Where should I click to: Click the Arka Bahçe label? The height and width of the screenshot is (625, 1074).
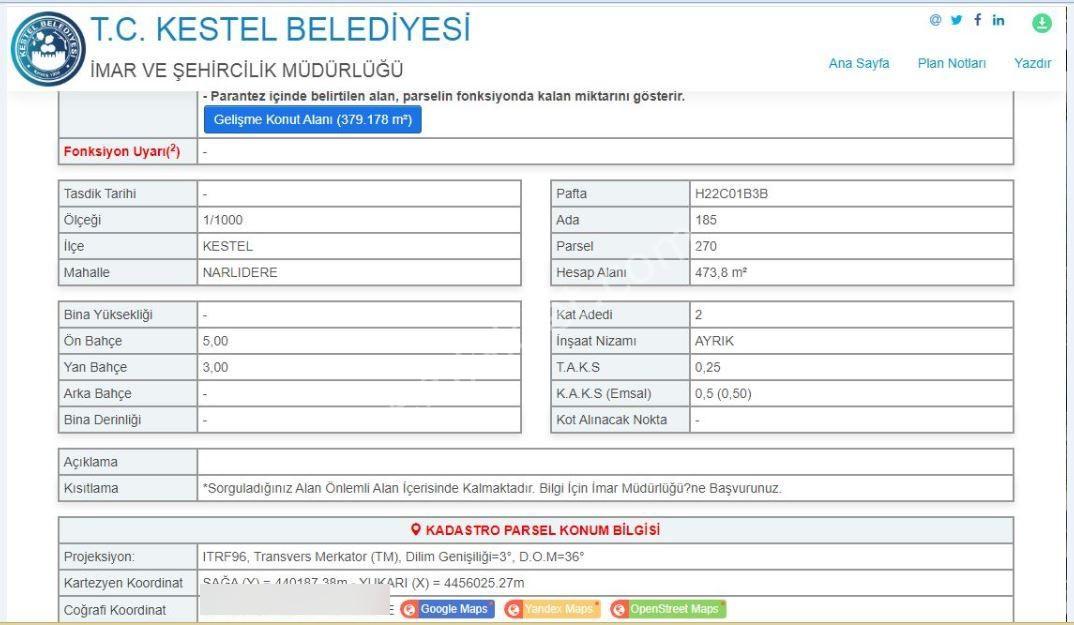pyautogui.click(x=97, y=393)
